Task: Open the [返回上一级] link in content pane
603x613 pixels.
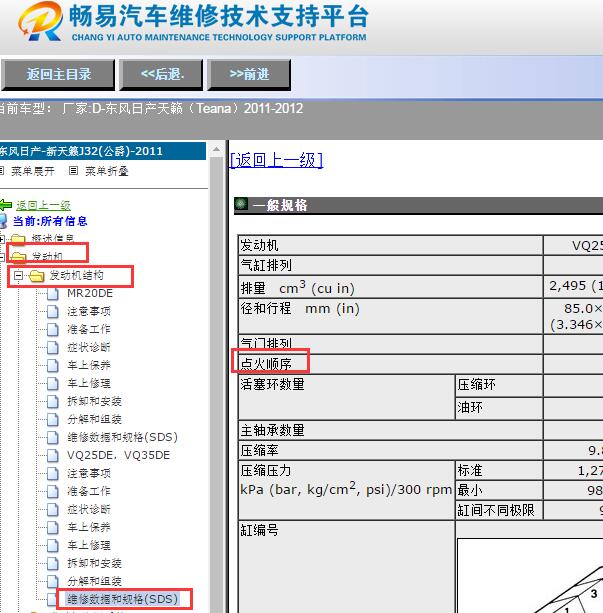Action: [x=276, y=160]
